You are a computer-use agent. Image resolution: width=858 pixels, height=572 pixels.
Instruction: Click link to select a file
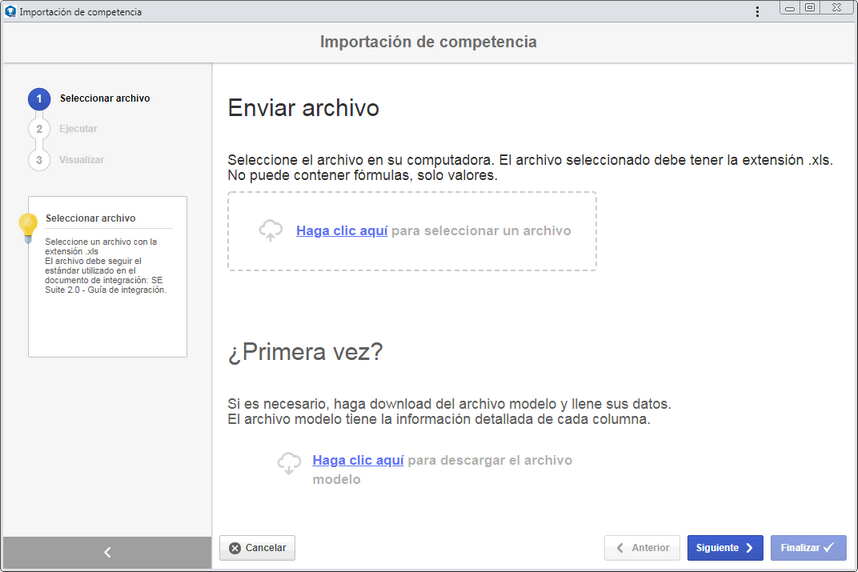click(341, 231)
